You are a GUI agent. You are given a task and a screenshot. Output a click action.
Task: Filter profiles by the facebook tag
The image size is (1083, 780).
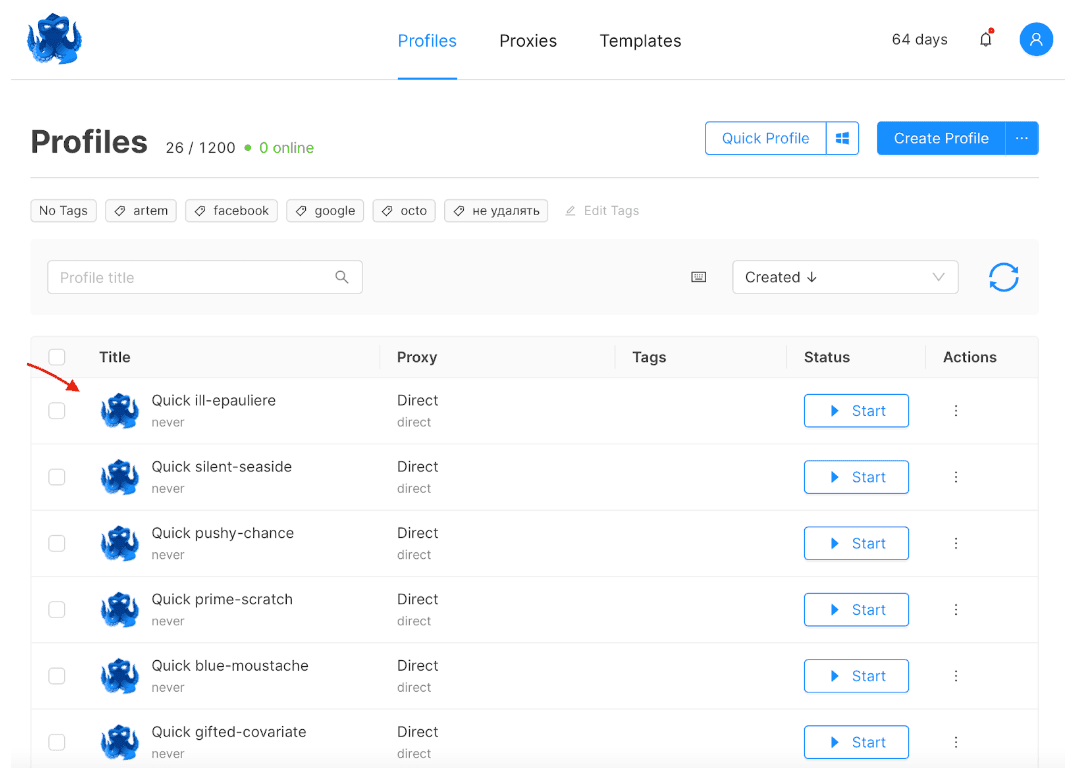(231, 211)
